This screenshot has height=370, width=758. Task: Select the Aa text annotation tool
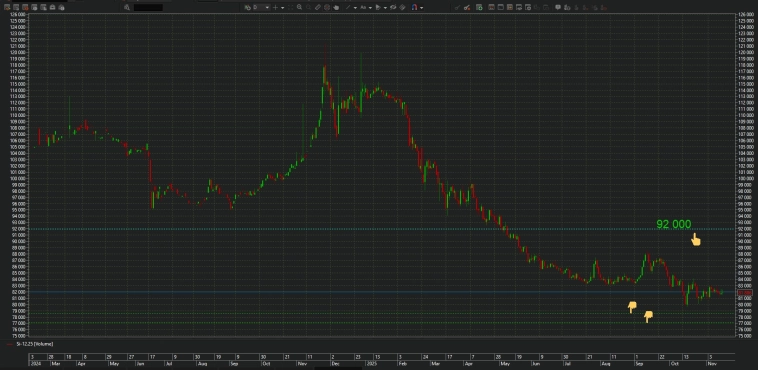point(363,7)
